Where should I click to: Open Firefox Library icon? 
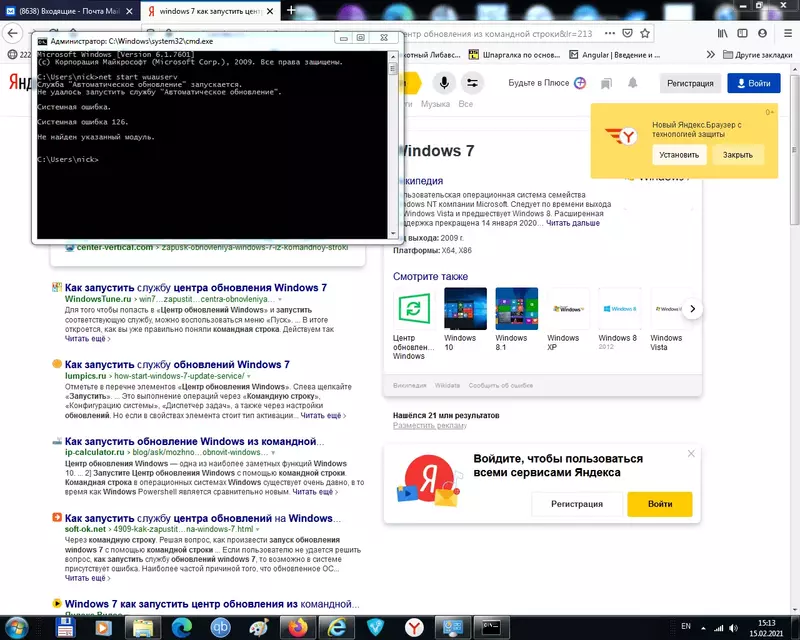point(722,33)
